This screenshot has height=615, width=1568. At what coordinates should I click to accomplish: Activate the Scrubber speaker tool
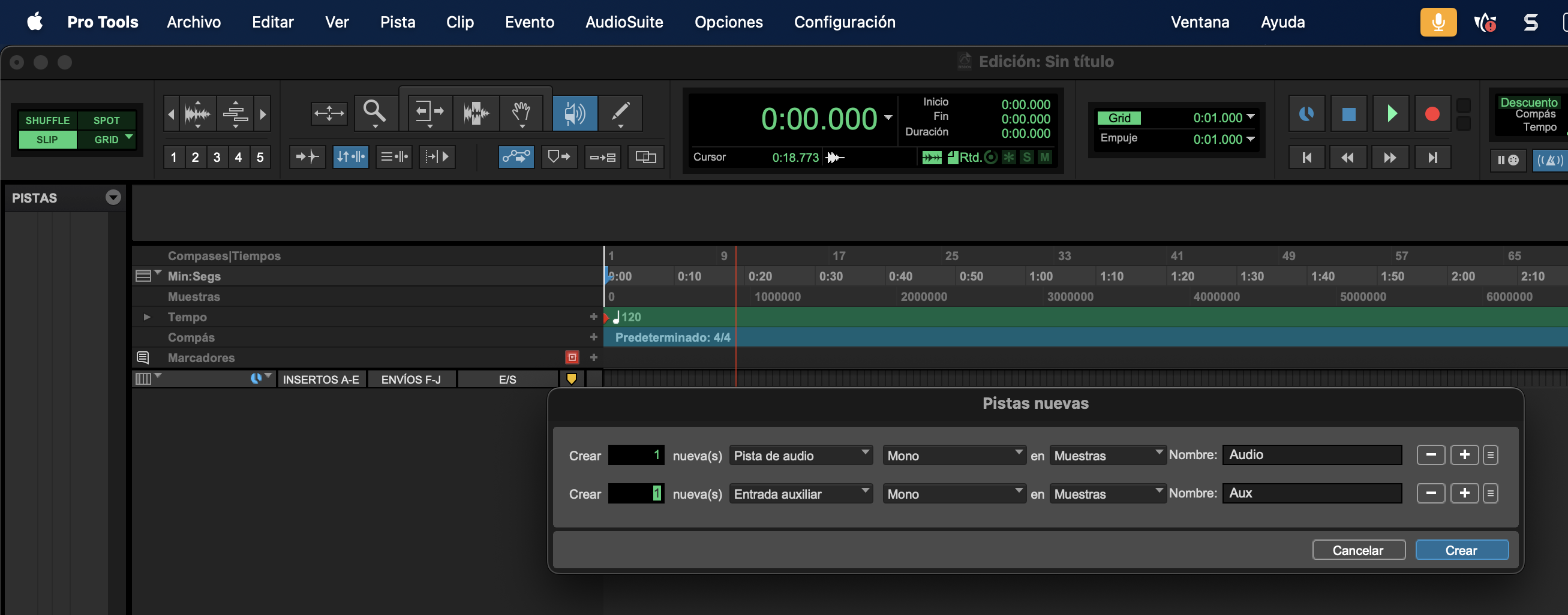coord(575,113)
